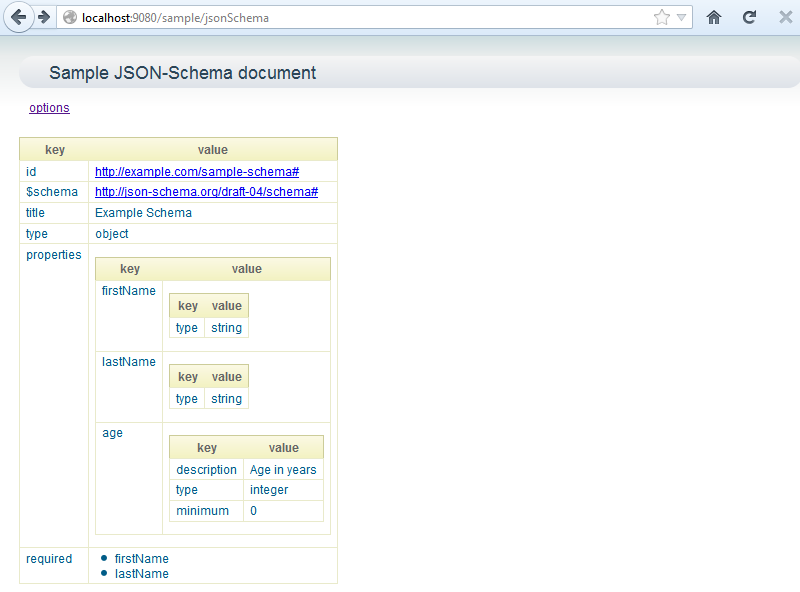800x592 pixels.
Task: Bookmark page with the star icon
Action: click(x=661, y=17)
